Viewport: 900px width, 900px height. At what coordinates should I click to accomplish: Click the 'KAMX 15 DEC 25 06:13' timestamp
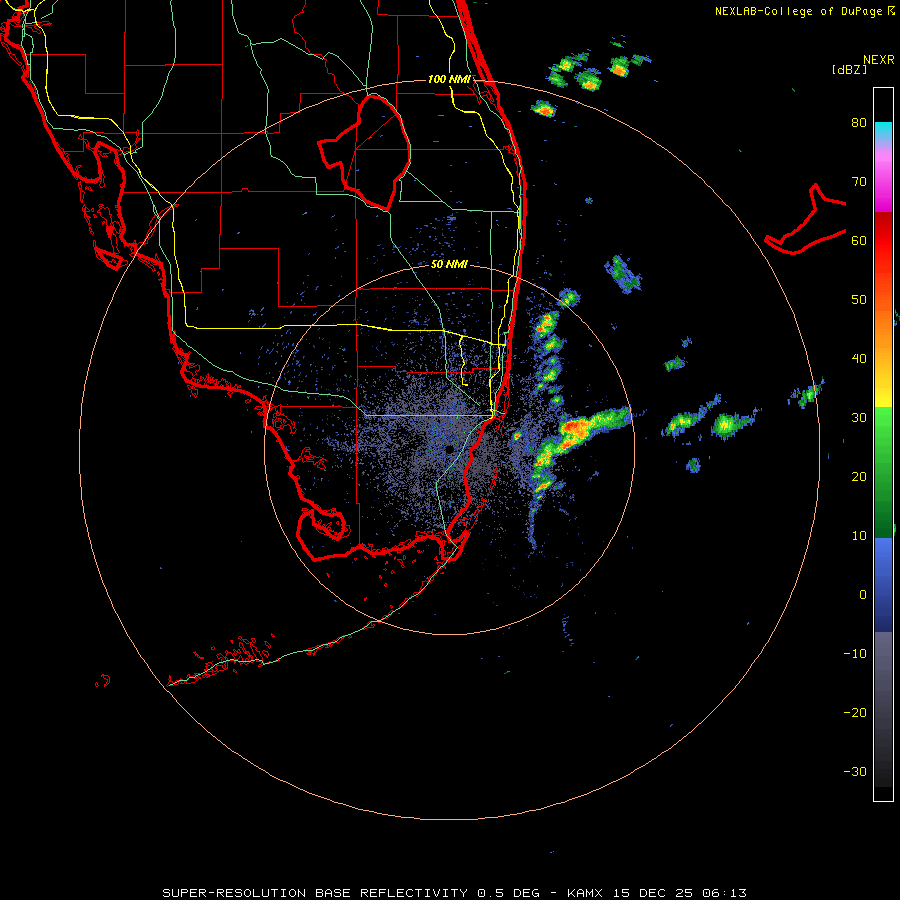[657, 893]
